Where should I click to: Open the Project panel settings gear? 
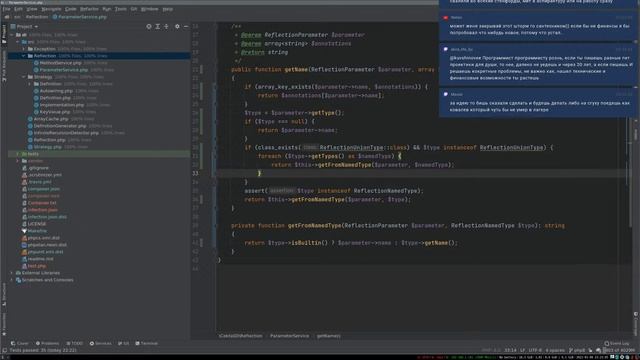point(177,27)
